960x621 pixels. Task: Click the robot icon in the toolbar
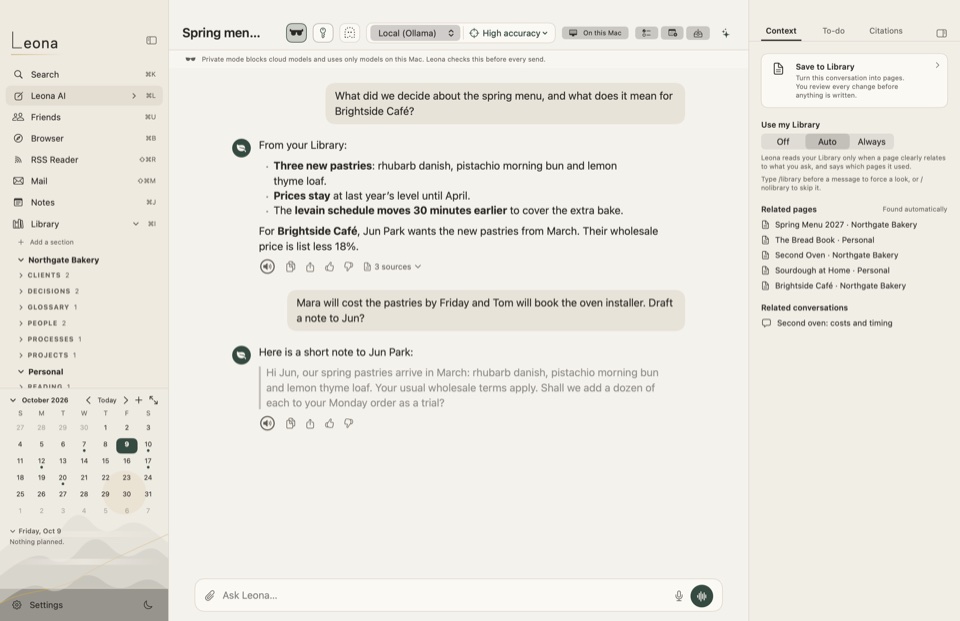pos(698,33)
